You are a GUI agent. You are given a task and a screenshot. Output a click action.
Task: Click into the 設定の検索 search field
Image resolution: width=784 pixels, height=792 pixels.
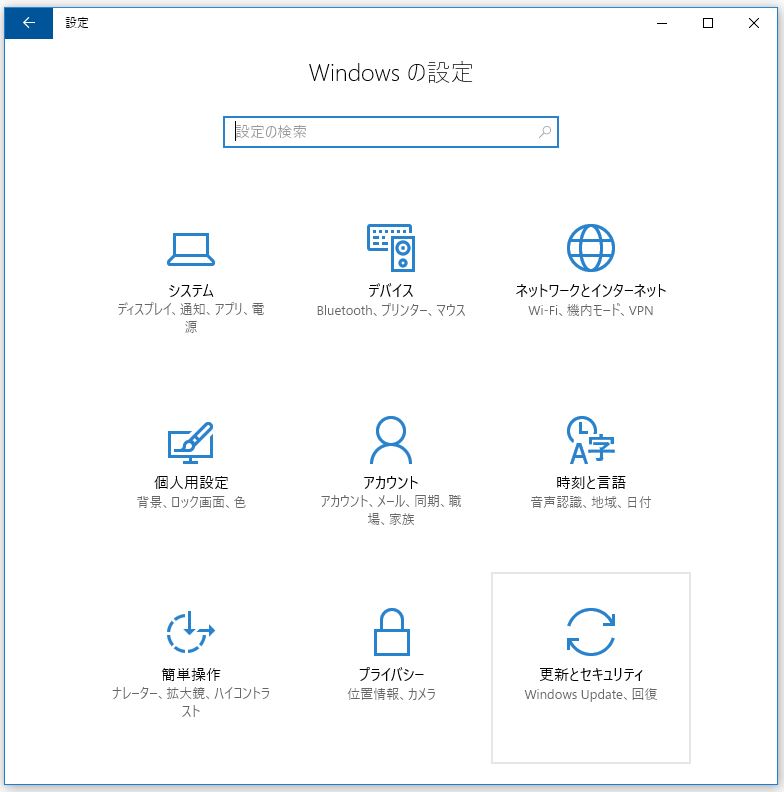point(391,132)
